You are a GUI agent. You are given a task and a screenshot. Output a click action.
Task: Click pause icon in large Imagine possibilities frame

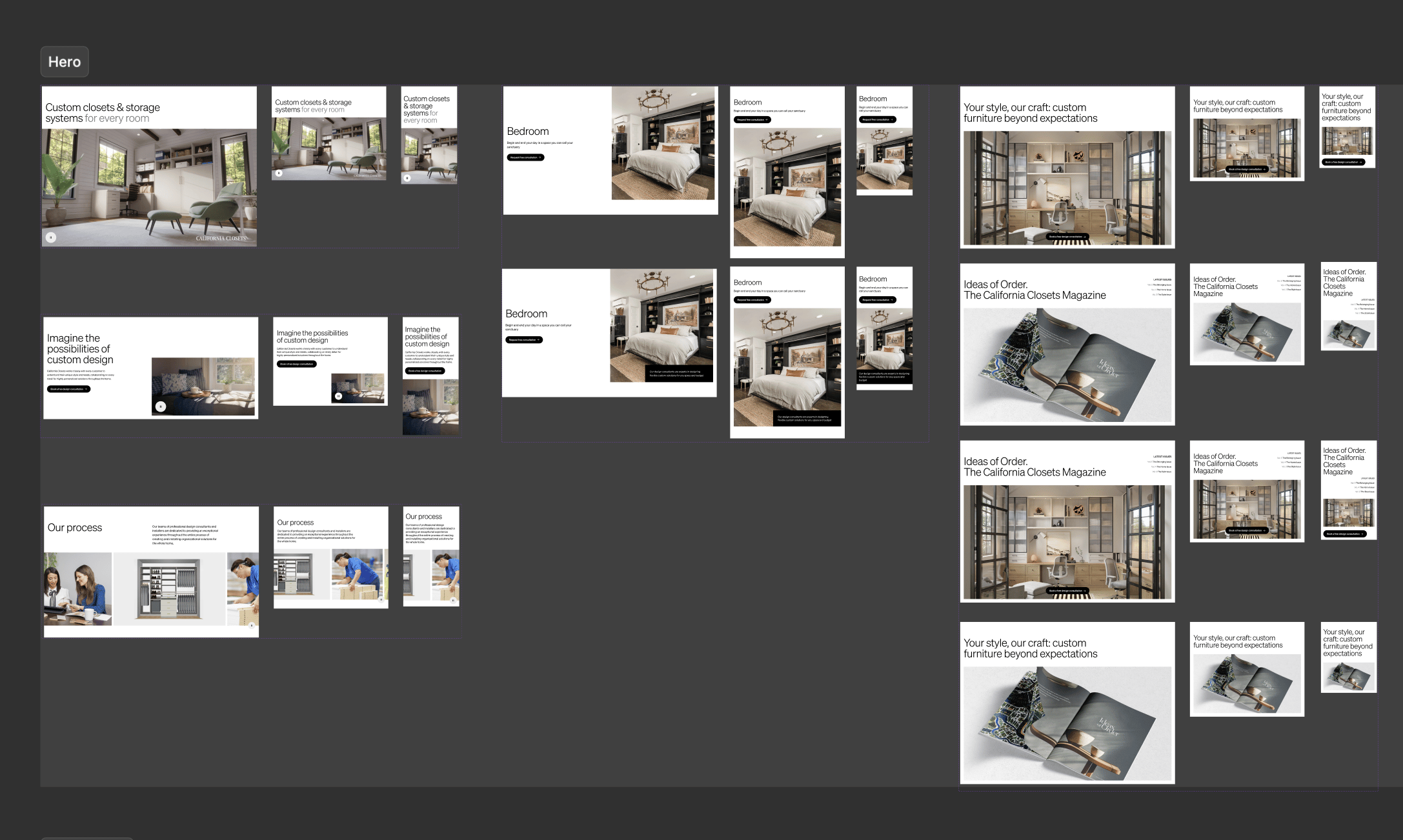click(161, 406)
